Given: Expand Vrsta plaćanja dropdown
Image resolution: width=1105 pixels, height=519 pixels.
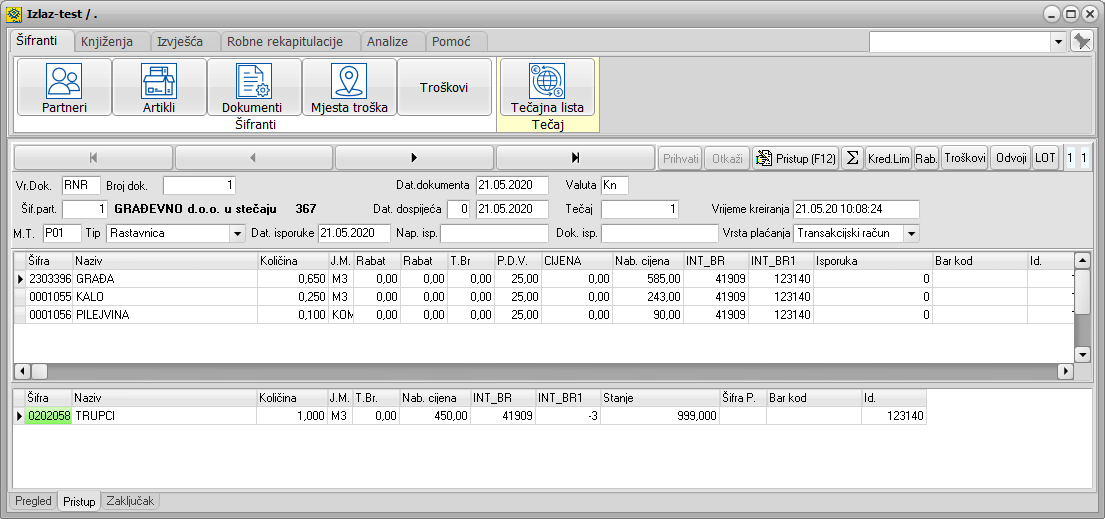Looking at the screenshot, I should click(912, 233).
